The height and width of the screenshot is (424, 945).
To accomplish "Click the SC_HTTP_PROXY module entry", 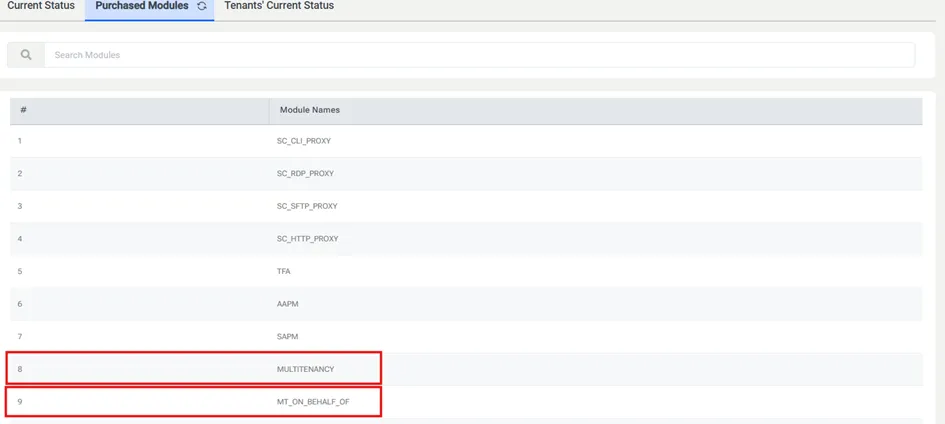I will point(307,238).
